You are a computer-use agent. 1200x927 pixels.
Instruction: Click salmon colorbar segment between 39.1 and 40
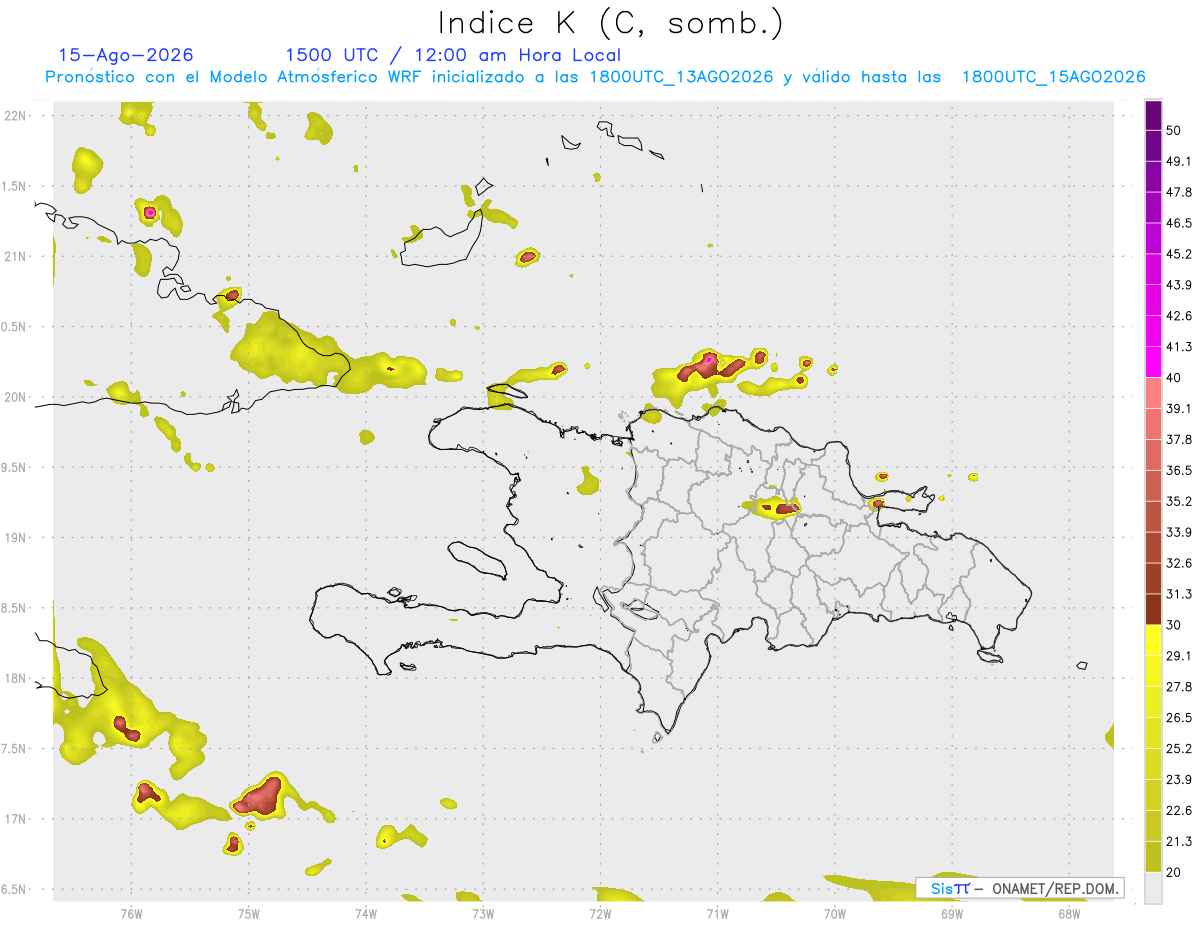pyautogui.click(x=1154, y=393)
